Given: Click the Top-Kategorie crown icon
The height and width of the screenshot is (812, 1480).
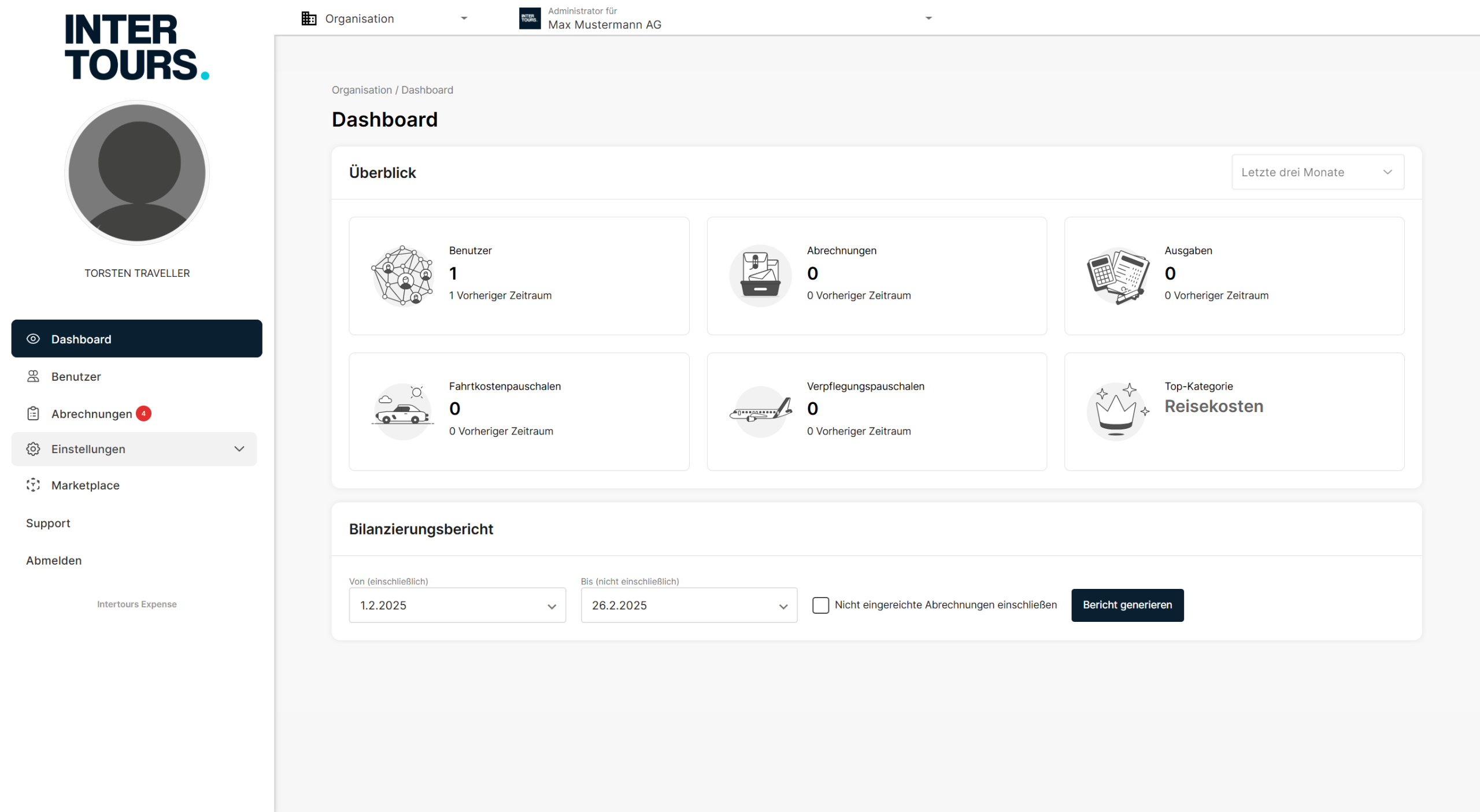Looking at the screenshot, I should (x=1117, y=411).
